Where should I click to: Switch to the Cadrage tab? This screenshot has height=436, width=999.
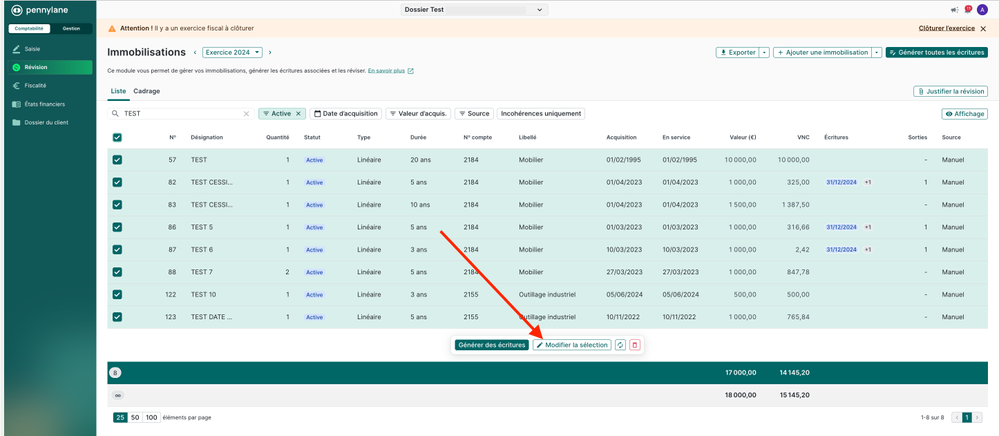147,91
